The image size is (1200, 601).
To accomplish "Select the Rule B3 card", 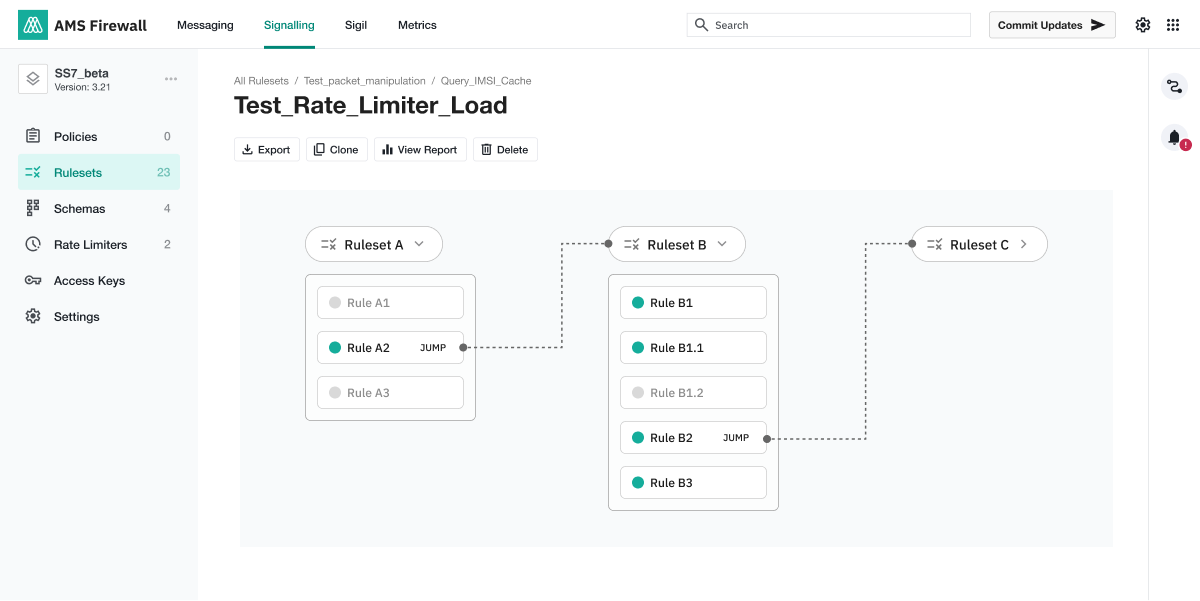I will [693, 483].
